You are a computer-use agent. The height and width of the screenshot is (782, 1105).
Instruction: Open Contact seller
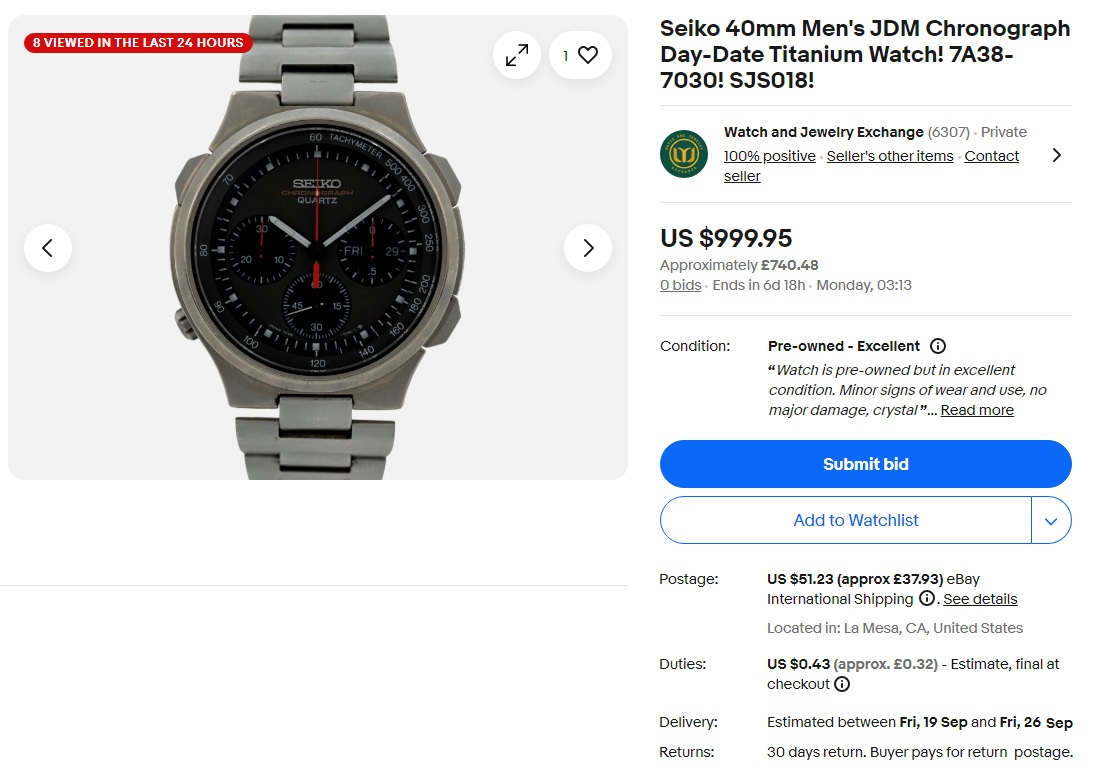coord(992,155)
